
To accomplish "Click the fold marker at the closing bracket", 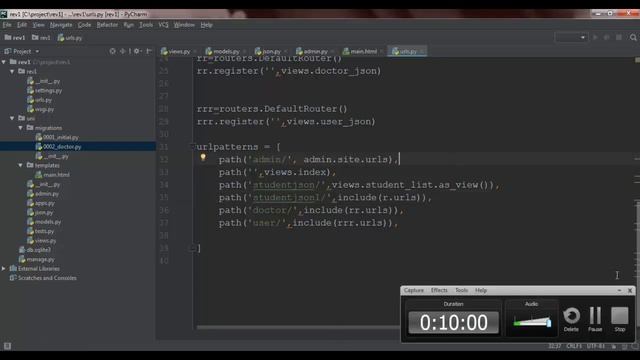I will (193, 248).
